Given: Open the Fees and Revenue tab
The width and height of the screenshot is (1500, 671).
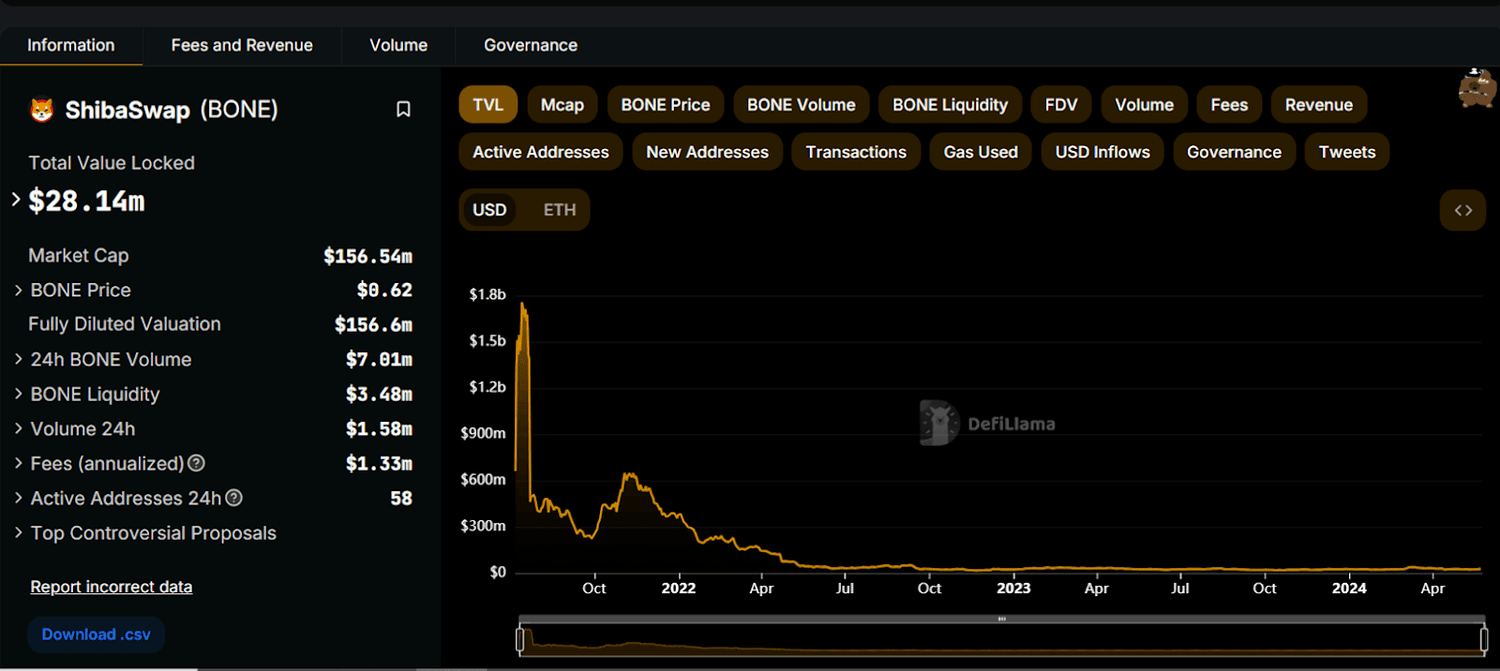Looking at the screenshot, I should [242, 45].
